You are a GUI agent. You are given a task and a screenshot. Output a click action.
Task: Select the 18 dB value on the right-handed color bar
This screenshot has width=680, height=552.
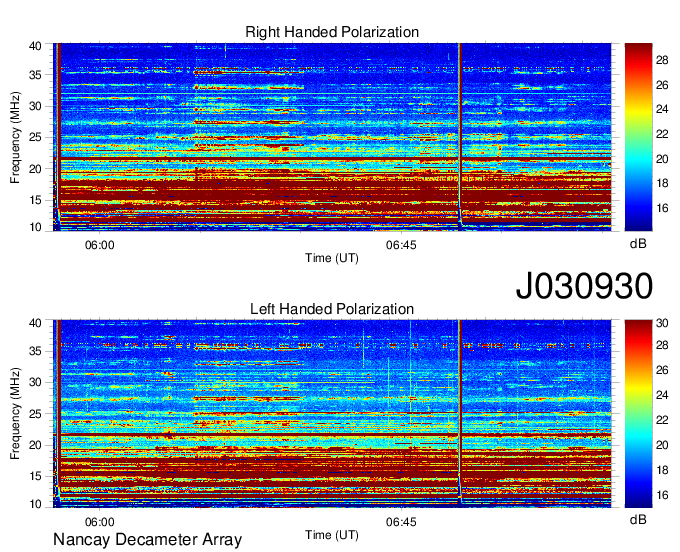point(662,183)
